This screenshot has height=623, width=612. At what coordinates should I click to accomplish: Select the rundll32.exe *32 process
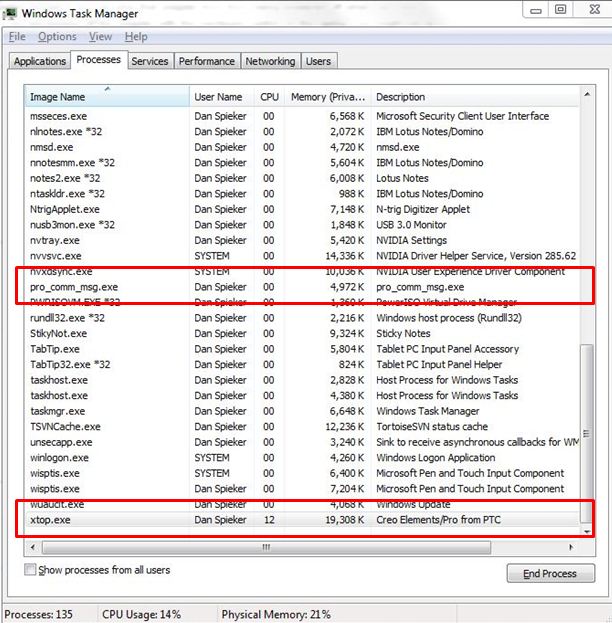[x=301, y=318]
